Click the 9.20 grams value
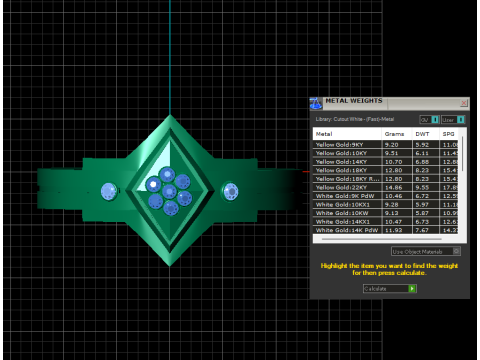 [392, 145]
